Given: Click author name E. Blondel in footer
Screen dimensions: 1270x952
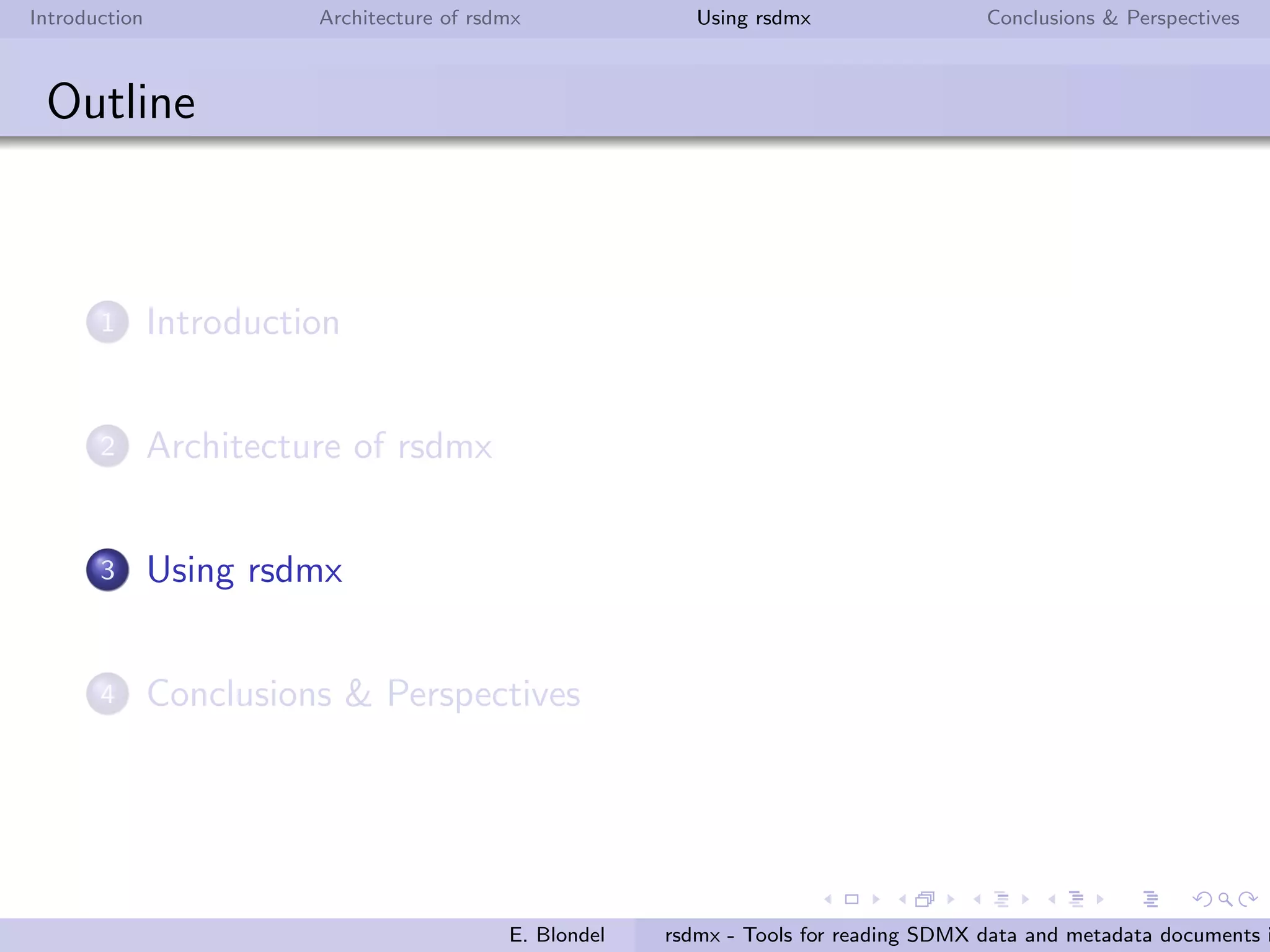Looking at the screenshot, I should click(557, 935).
